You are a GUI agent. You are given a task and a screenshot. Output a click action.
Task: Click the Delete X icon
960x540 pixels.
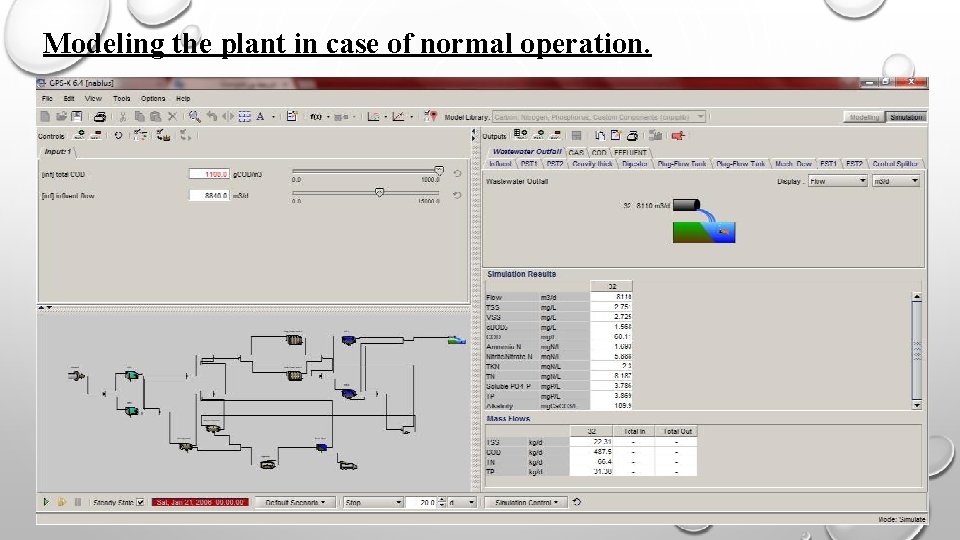point(173,116)
